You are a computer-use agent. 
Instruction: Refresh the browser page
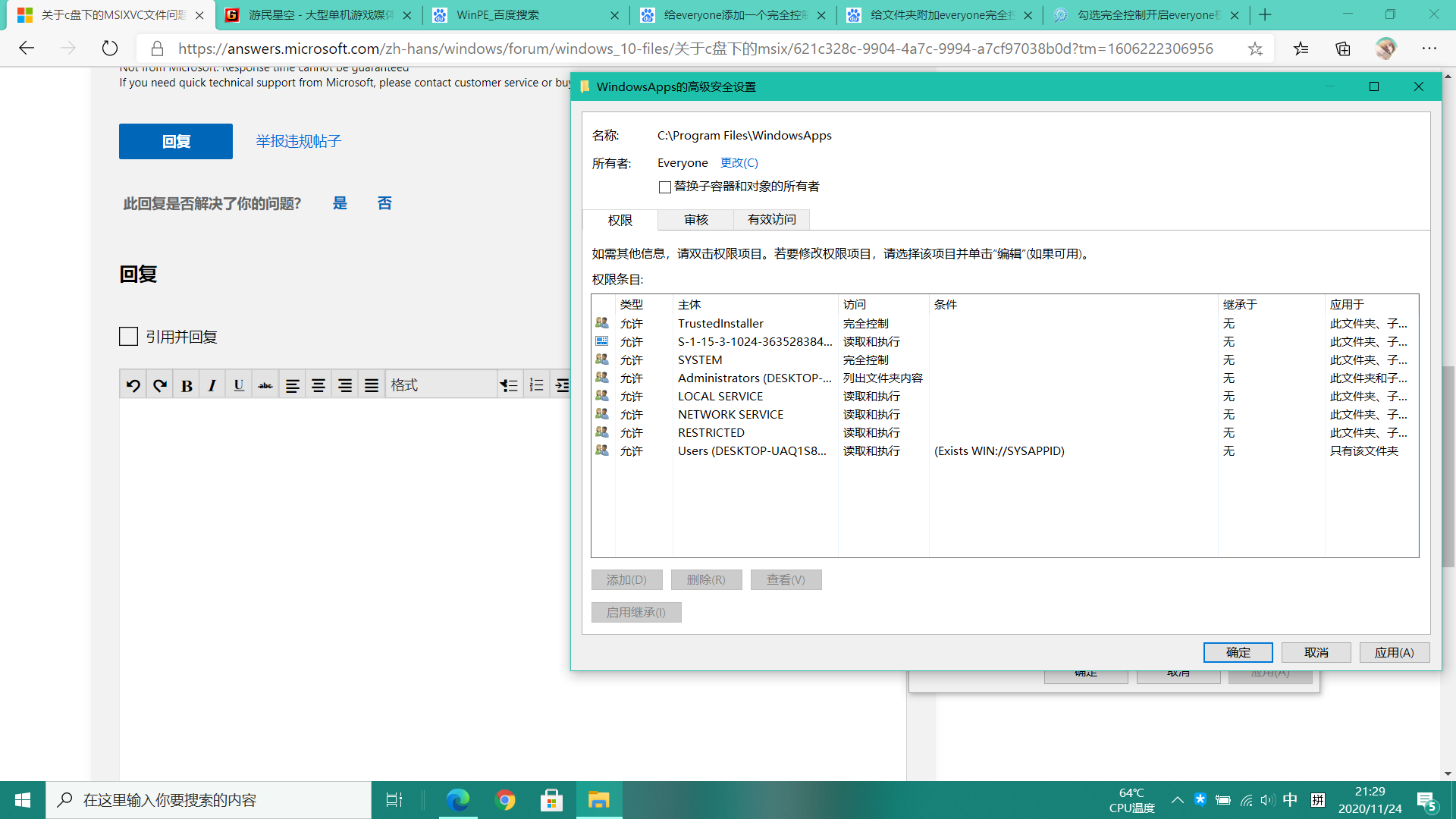110,49
